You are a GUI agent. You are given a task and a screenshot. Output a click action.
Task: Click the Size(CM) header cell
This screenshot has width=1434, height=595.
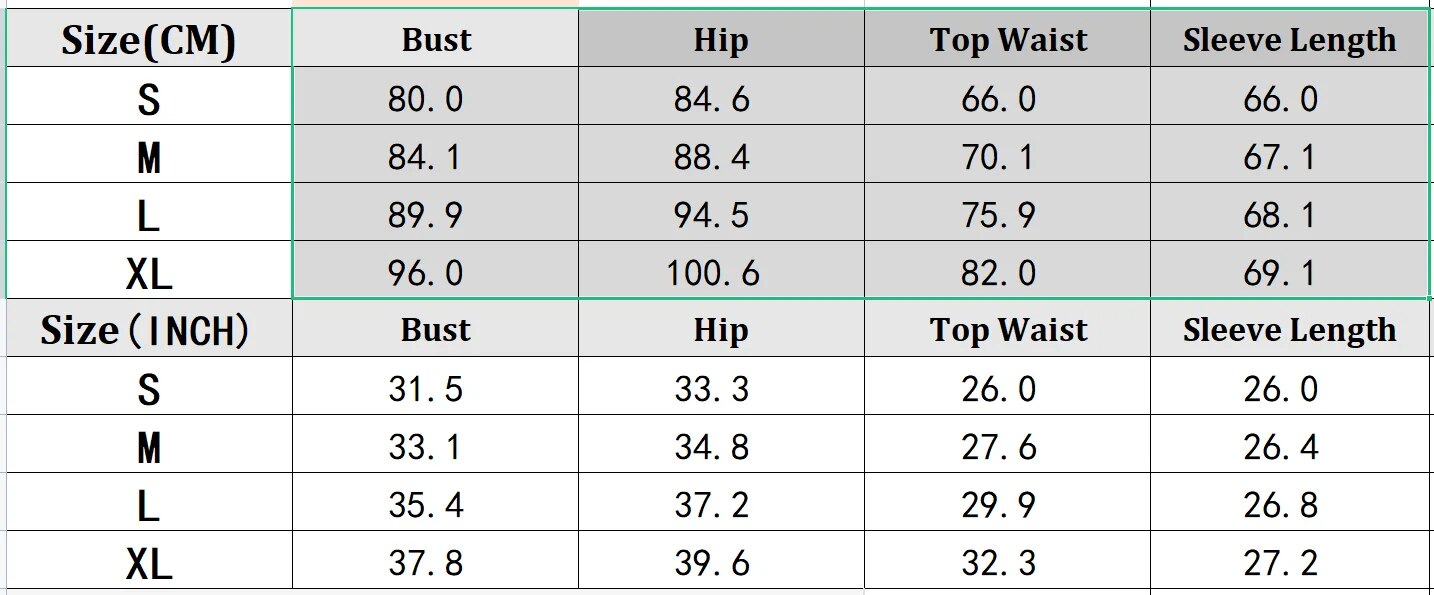click(149, 40)
